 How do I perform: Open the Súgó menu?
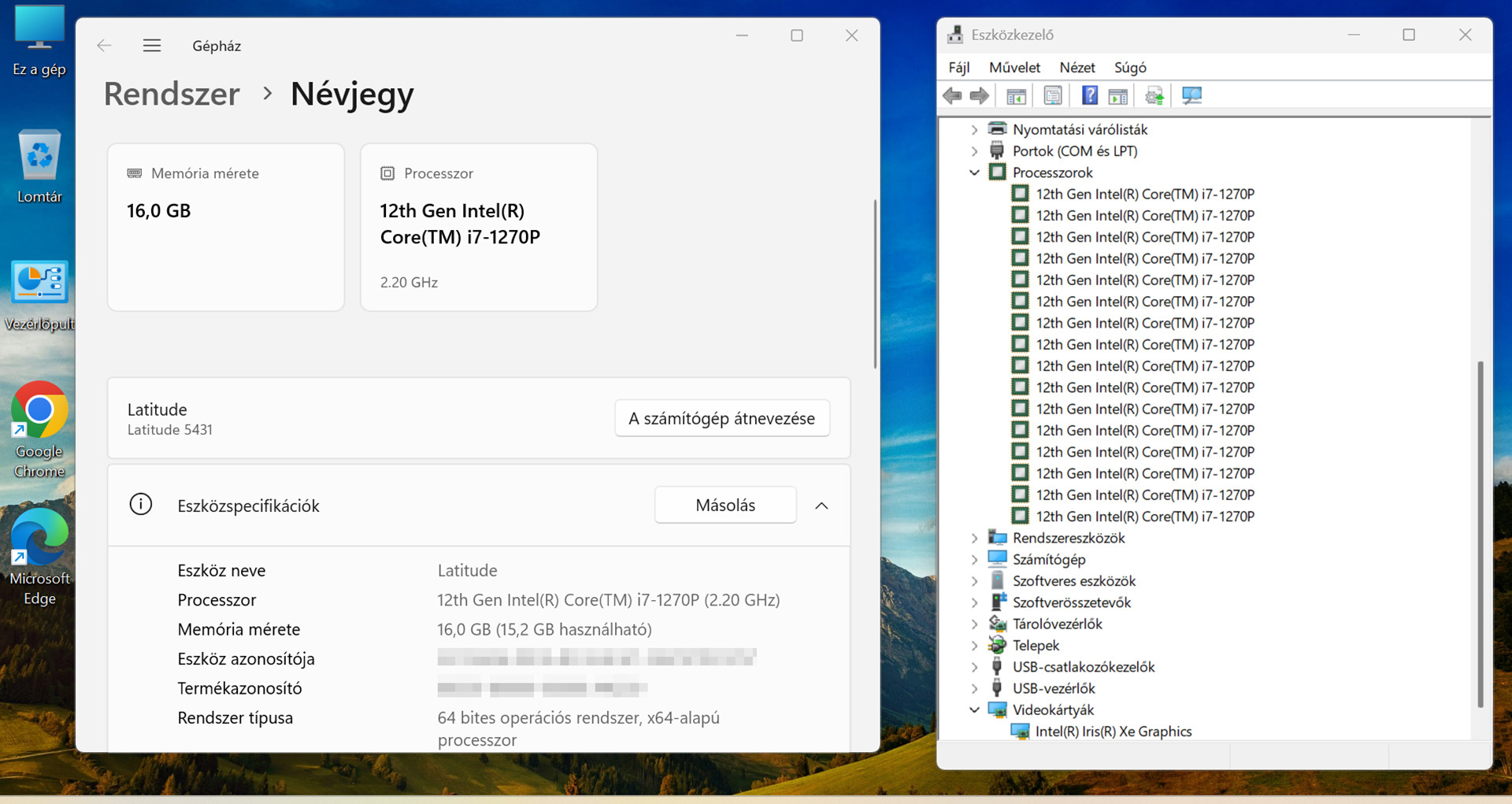(1130, 68)
